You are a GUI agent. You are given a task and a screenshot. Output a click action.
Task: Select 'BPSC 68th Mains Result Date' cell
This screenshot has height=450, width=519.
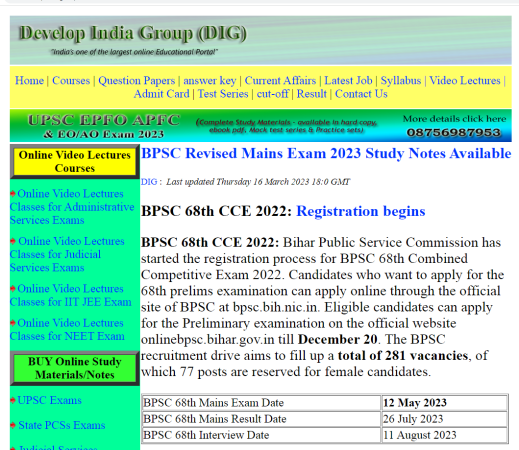coord(261,419)
